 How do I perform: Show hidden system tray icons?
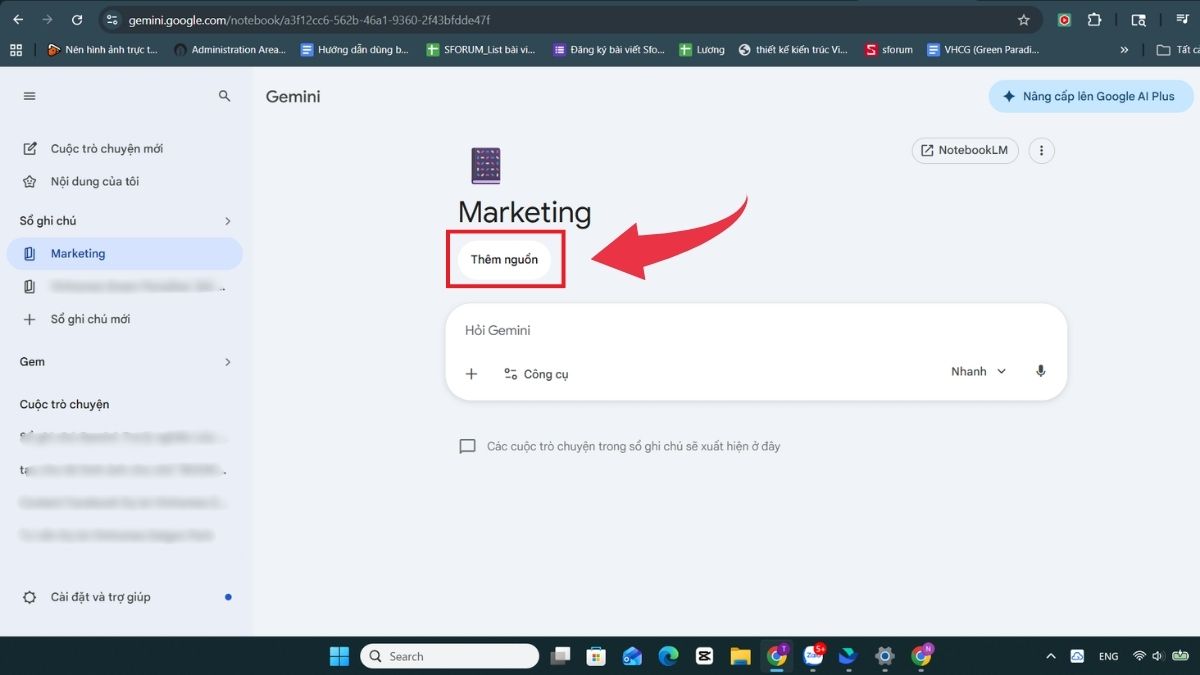(1050, 656)
